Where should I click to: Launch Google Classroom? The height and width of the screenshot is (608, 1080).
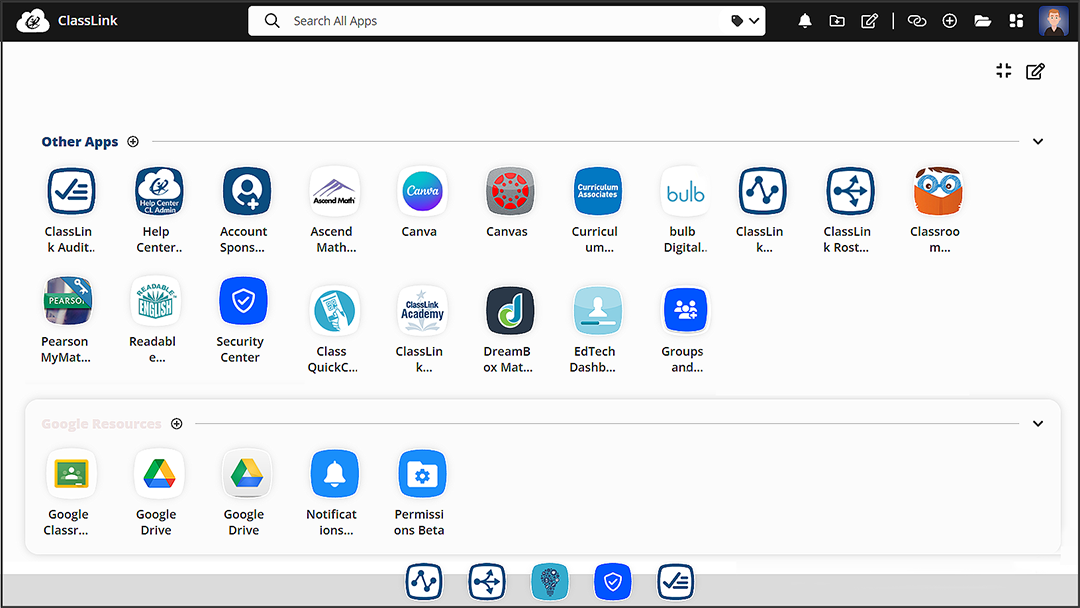68,473
